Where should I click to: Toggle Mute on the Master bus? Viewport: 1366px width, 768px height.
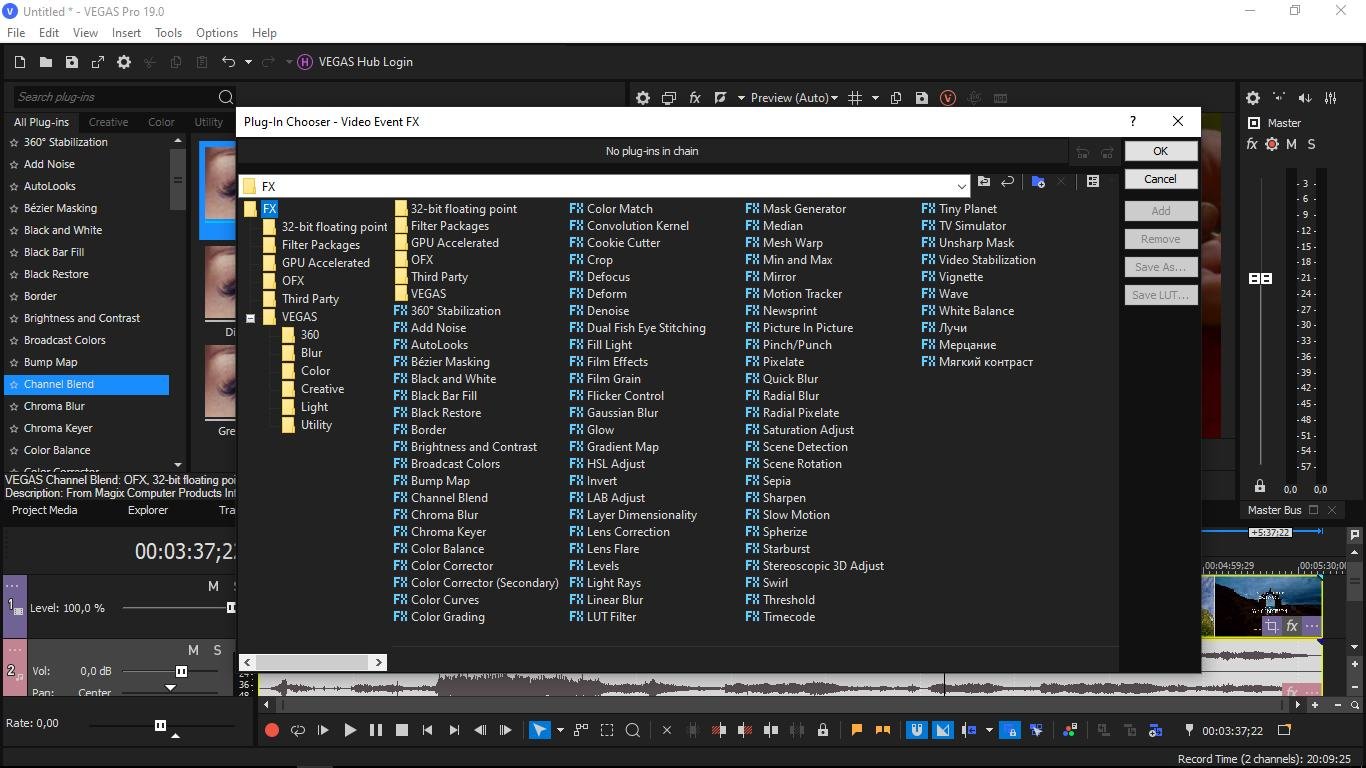pos(1291,144)
